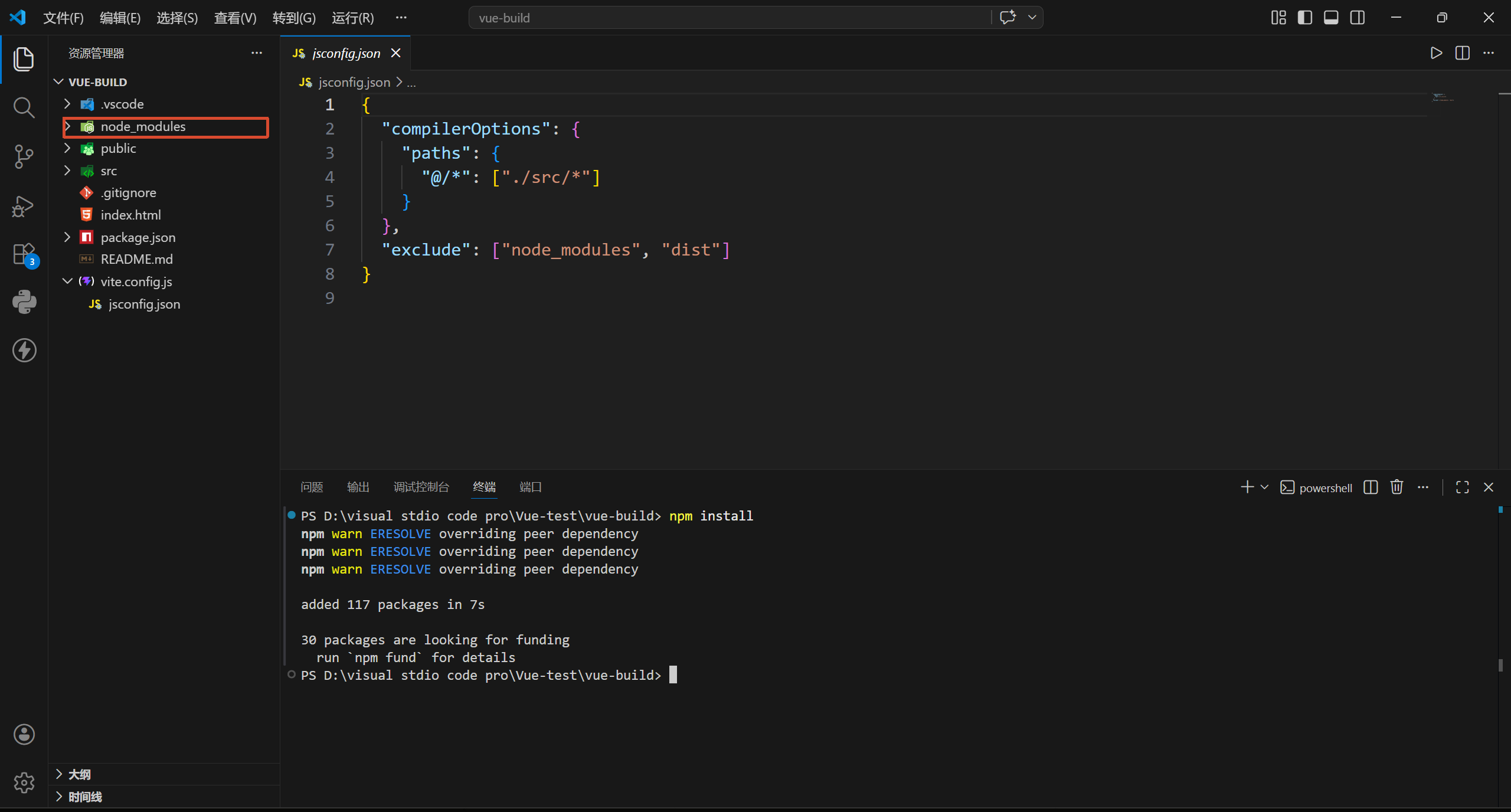Screen dimensions: 1511x812
Task: Kill terminal with the trash icon
Action: pyautogui.click(x=1396, y=487)
